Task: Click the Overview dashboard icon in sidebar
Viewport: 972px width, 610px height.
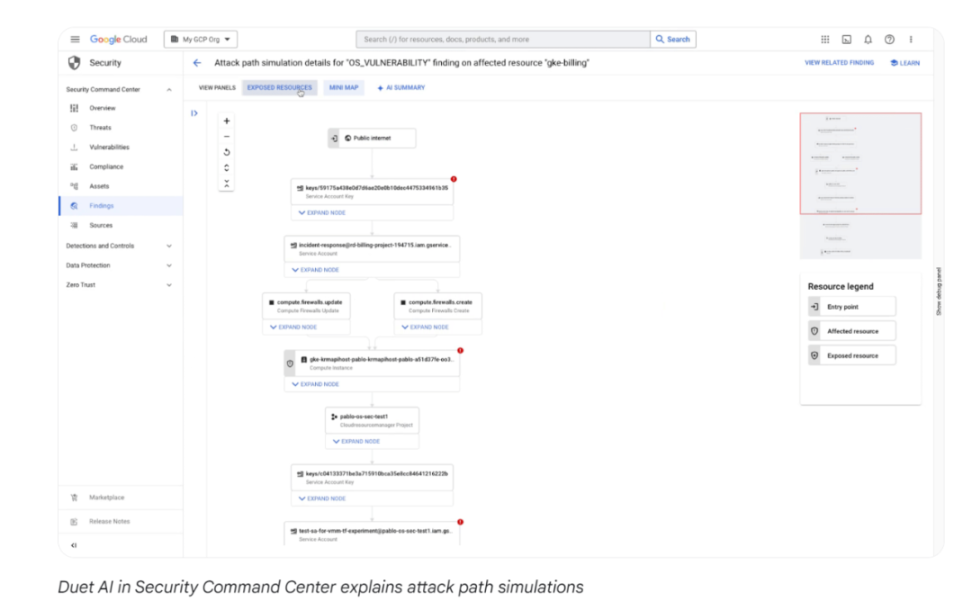Action: (x=74, y=108)
